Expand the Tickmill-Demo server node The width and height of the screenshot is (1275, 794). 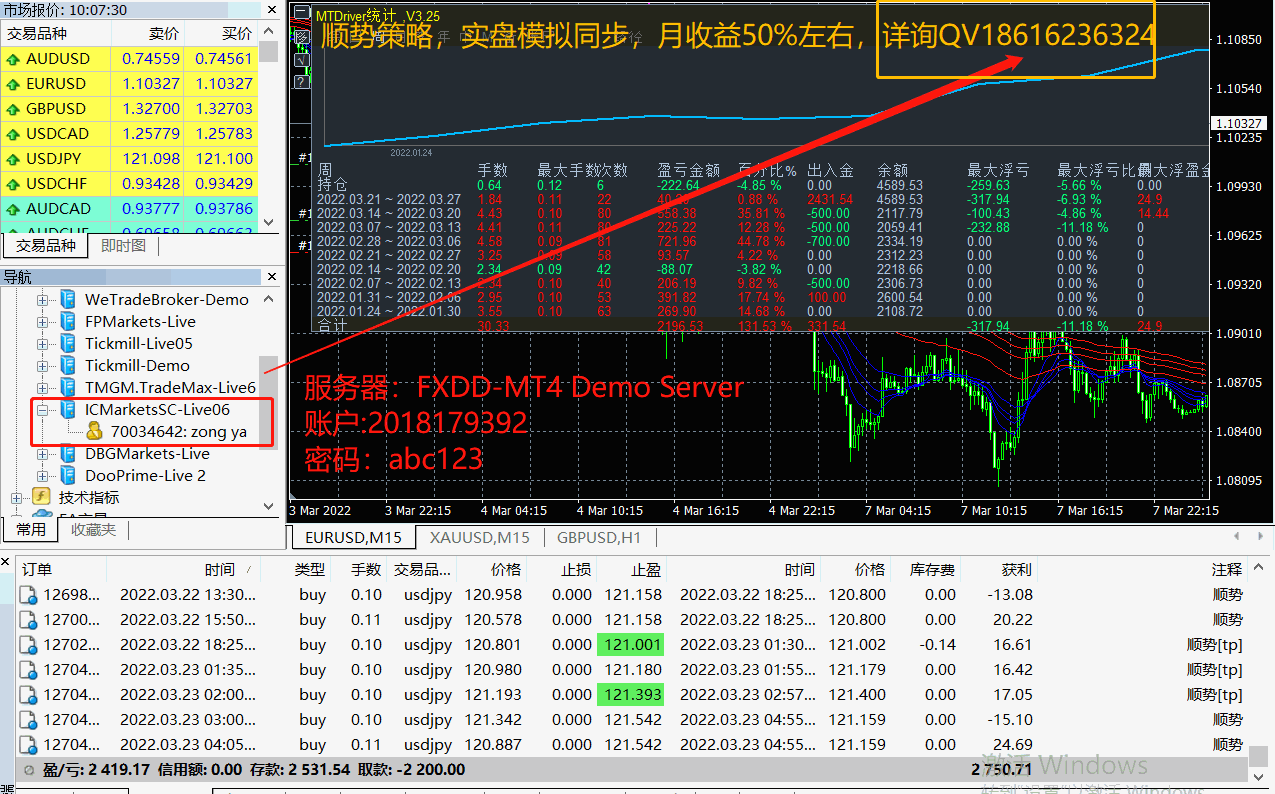(42, 366)
